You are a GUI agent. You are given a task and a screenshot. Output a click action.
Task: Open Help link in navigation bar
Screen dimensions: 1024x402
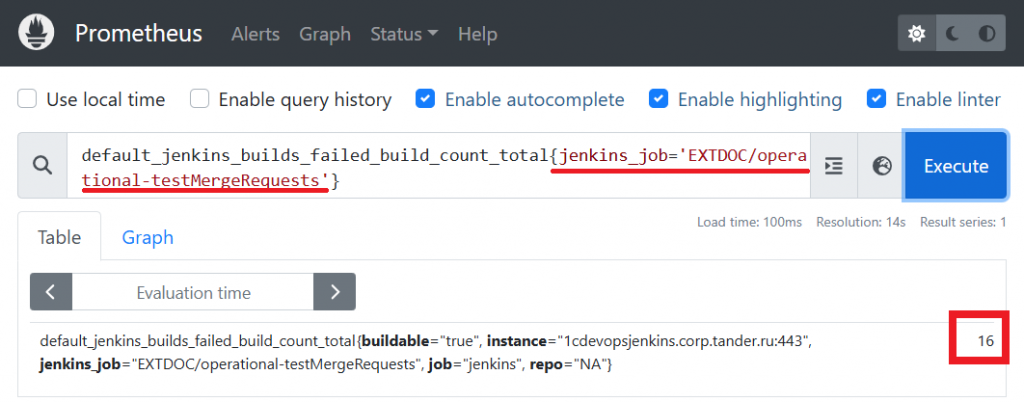point(477,33)
